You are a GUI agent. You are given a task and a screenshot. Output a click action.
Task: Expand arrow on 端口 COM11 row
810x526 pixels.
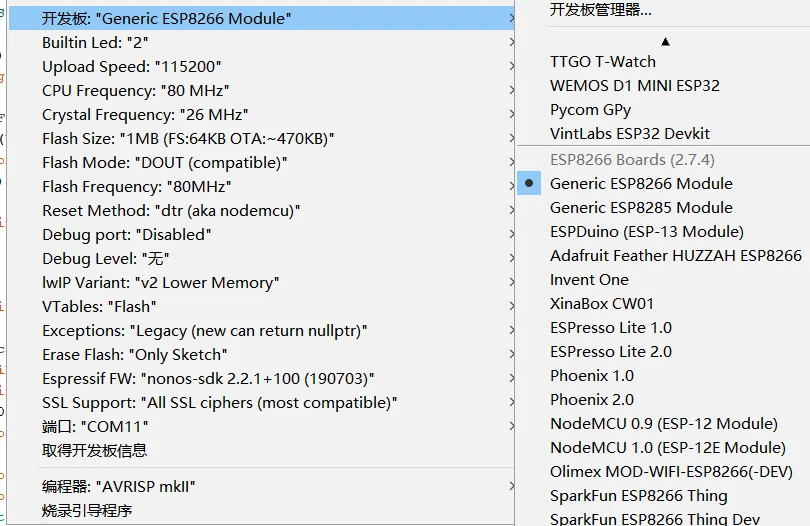pos(511,427)
